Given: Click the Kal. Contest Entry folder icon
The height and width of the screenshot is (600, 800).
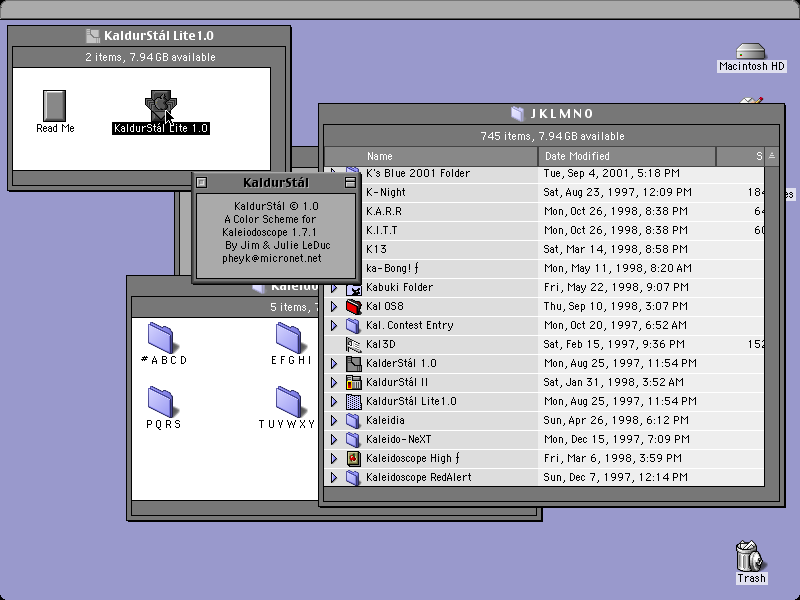Looking at the screenshot, I should (x=354, y=326).
